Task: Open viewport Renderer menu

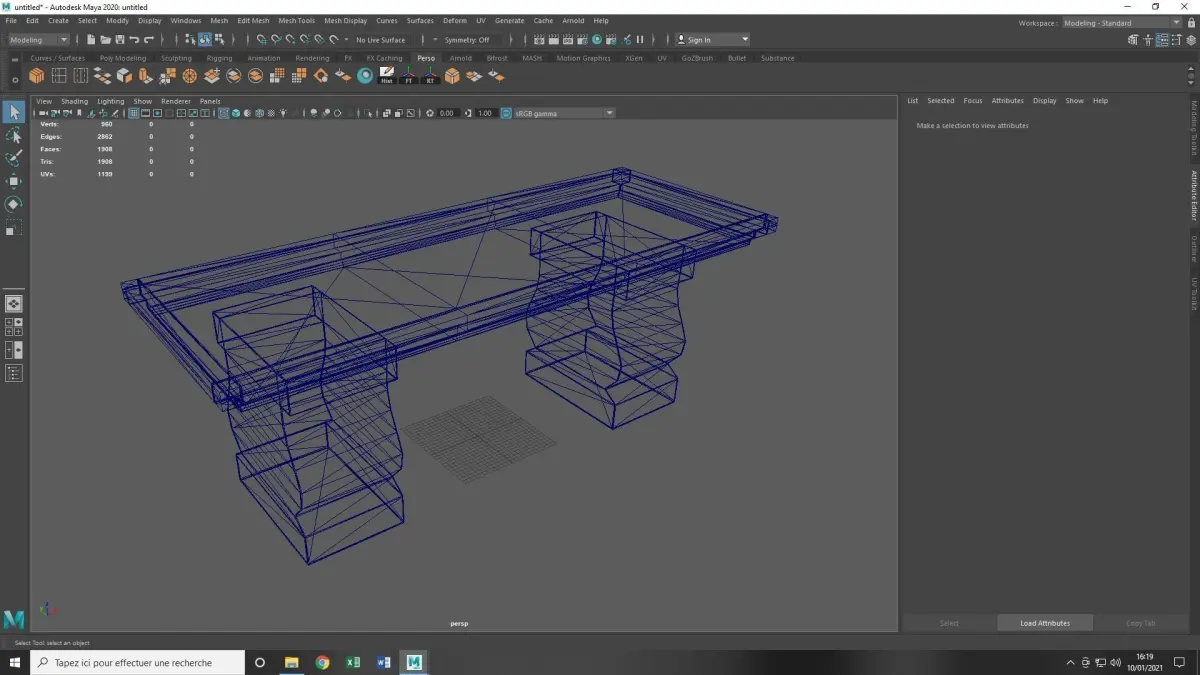Action: [176, 101]
